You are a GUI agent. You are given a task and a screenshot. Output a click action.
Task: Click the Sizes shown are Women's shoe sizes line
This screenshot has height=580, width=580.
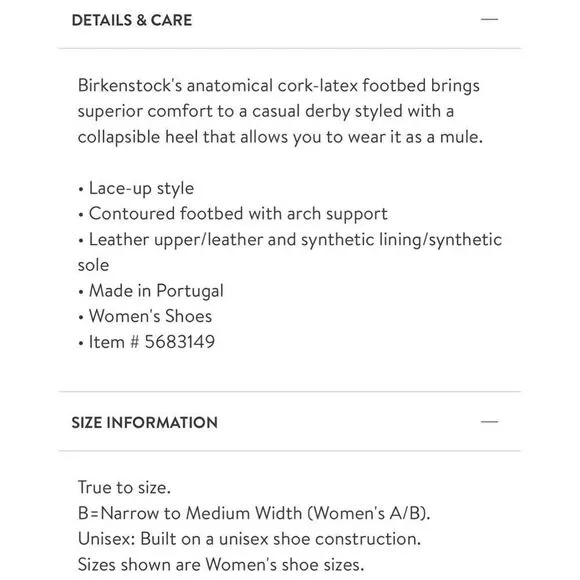[221, 564]
